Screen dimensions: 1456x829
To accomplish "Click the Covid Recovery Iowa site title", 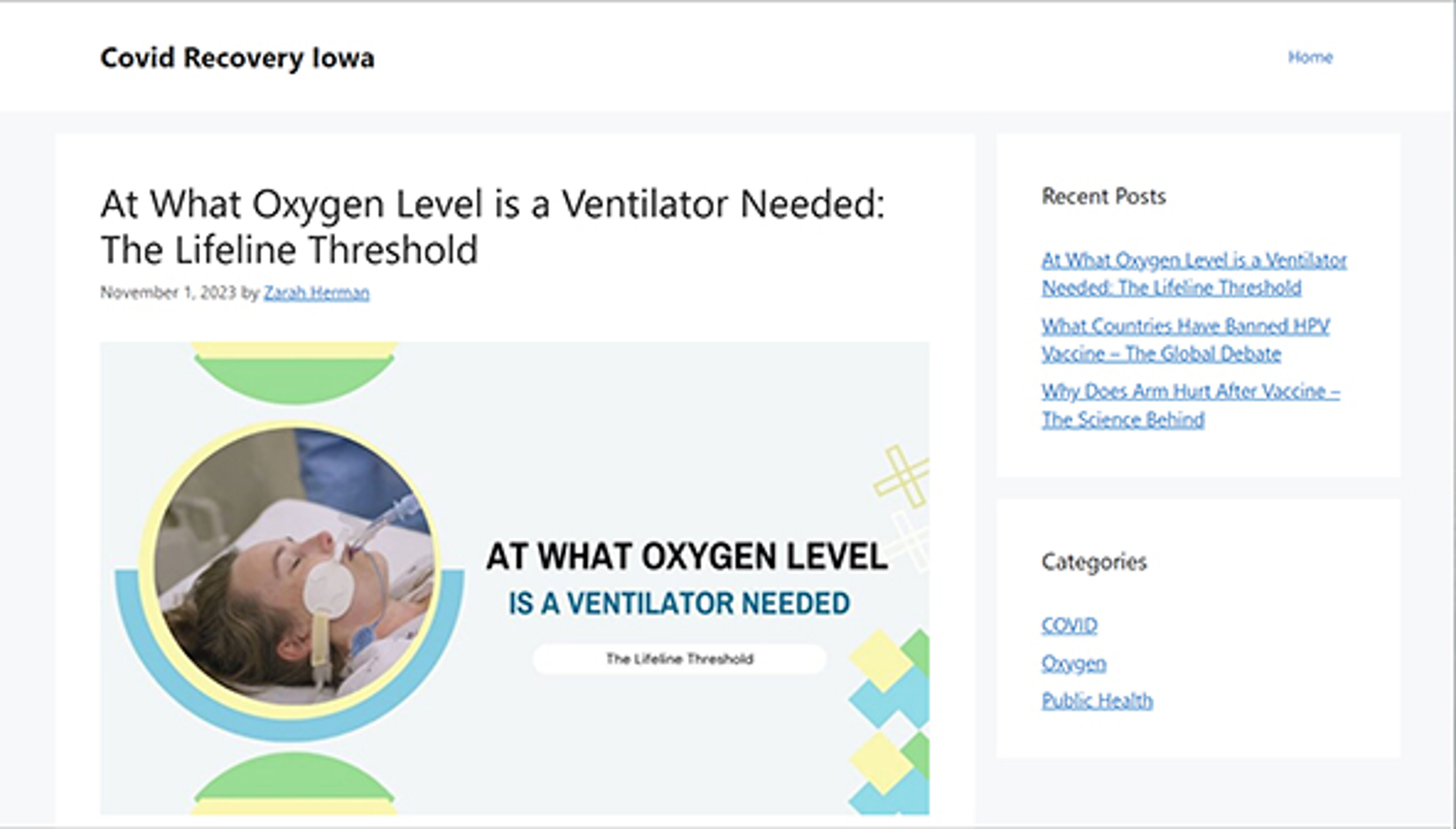I will pos(237,57).
